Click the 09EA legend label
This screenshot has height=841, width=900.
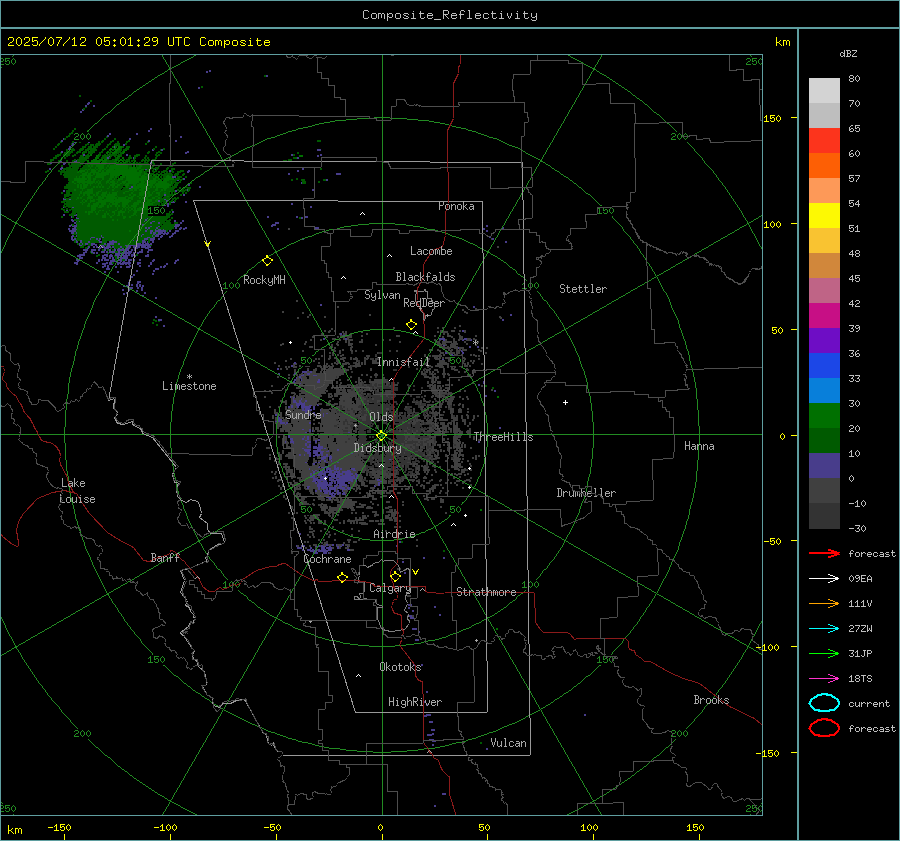tap(860, 579)
